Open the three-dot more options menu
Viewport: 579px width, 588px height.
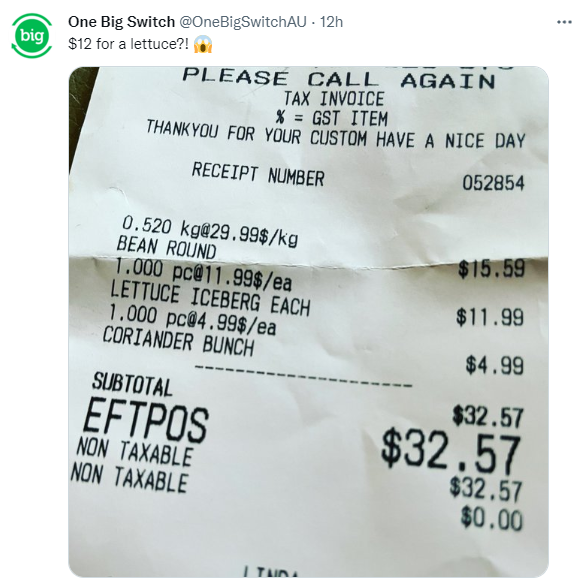tap(564, 22)
